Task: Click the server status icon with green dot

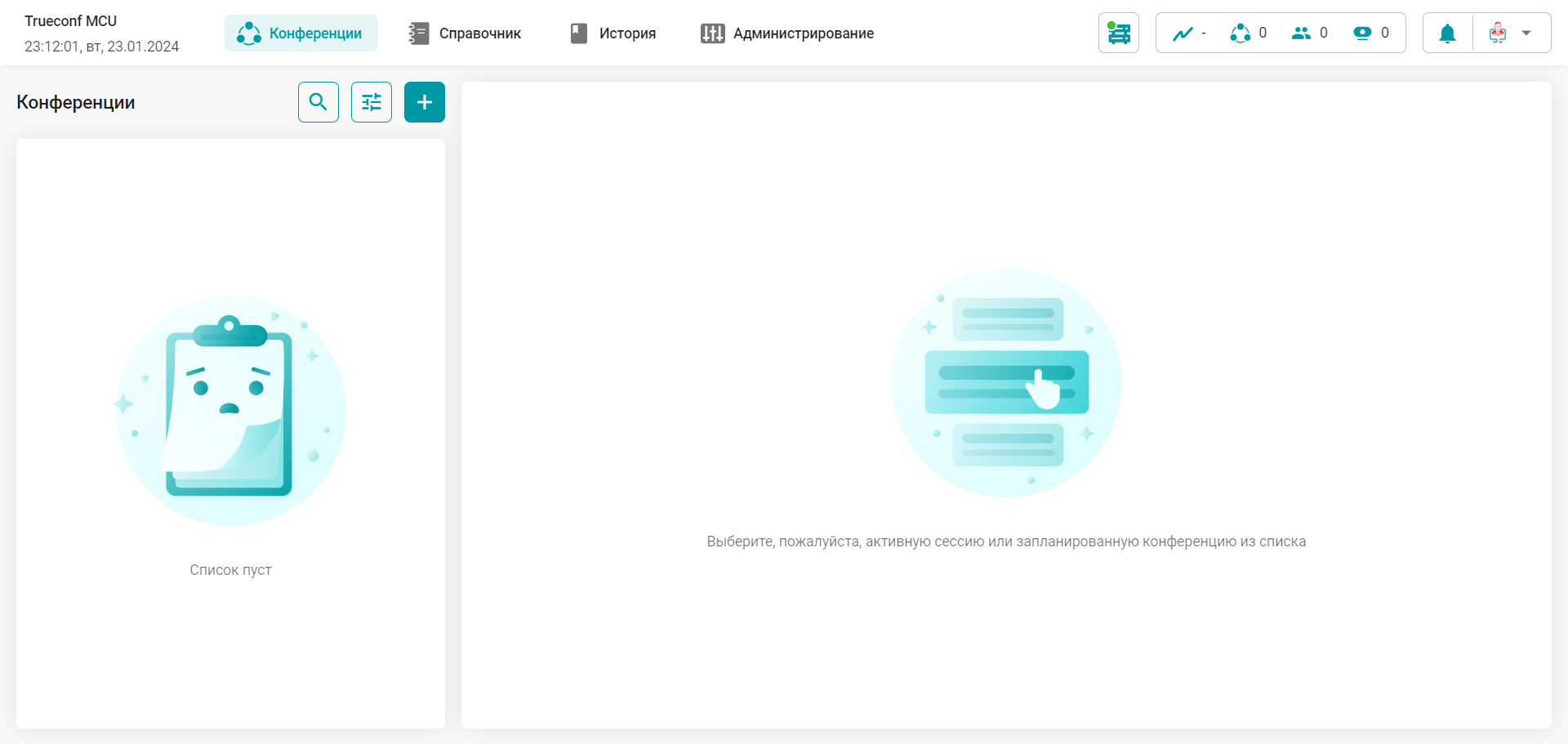Action: (1119, 33)
